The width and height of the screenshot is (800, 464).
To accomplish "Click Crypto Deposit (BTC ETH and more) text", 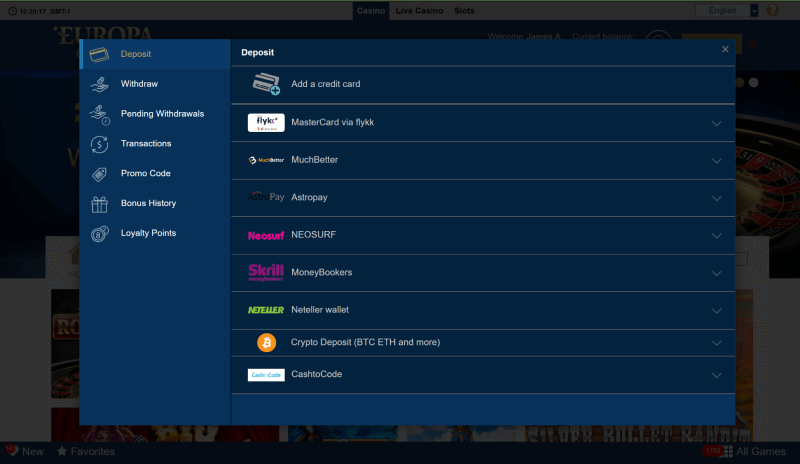I will pyautogui.click(x=365, y=343).
